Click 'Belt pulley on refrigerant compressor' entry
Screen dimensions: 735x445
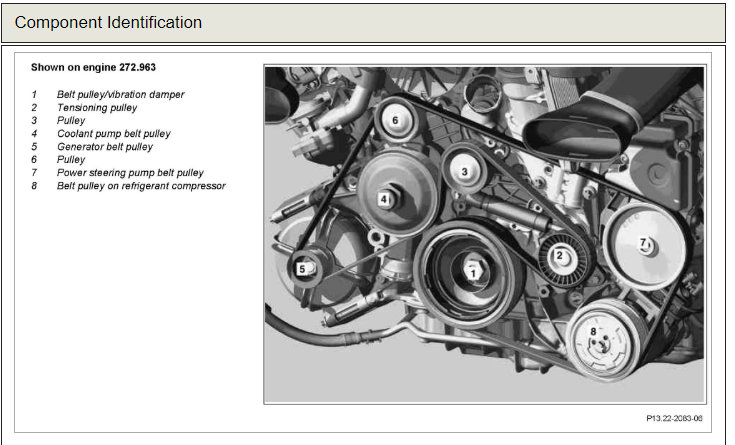point(141,186)
